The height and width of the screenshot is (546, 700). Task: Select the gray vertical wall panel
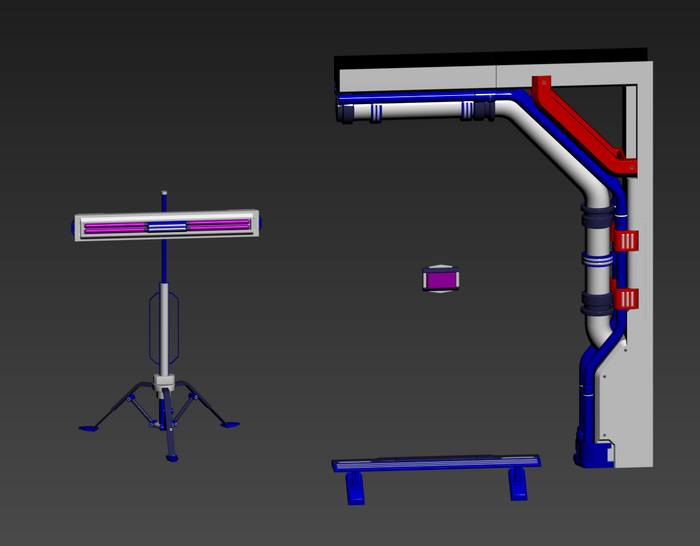tap(639, 275)
